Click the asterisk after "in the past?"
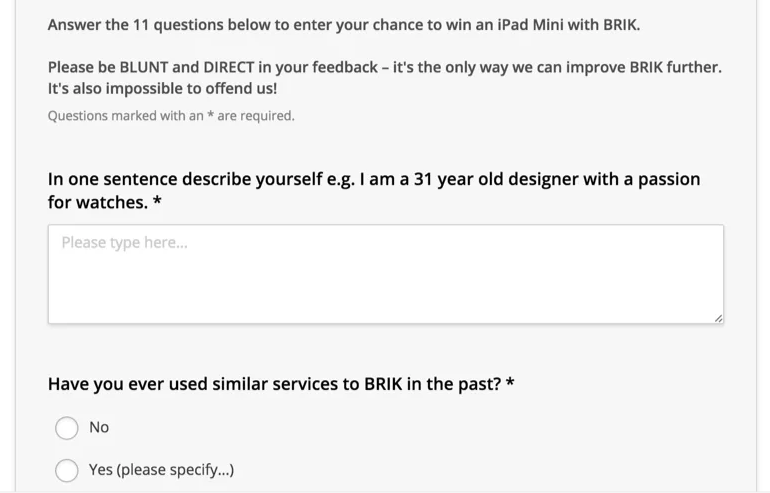This screenshot has width=770, height=493. pyautogui.click(x=510, y=382)
